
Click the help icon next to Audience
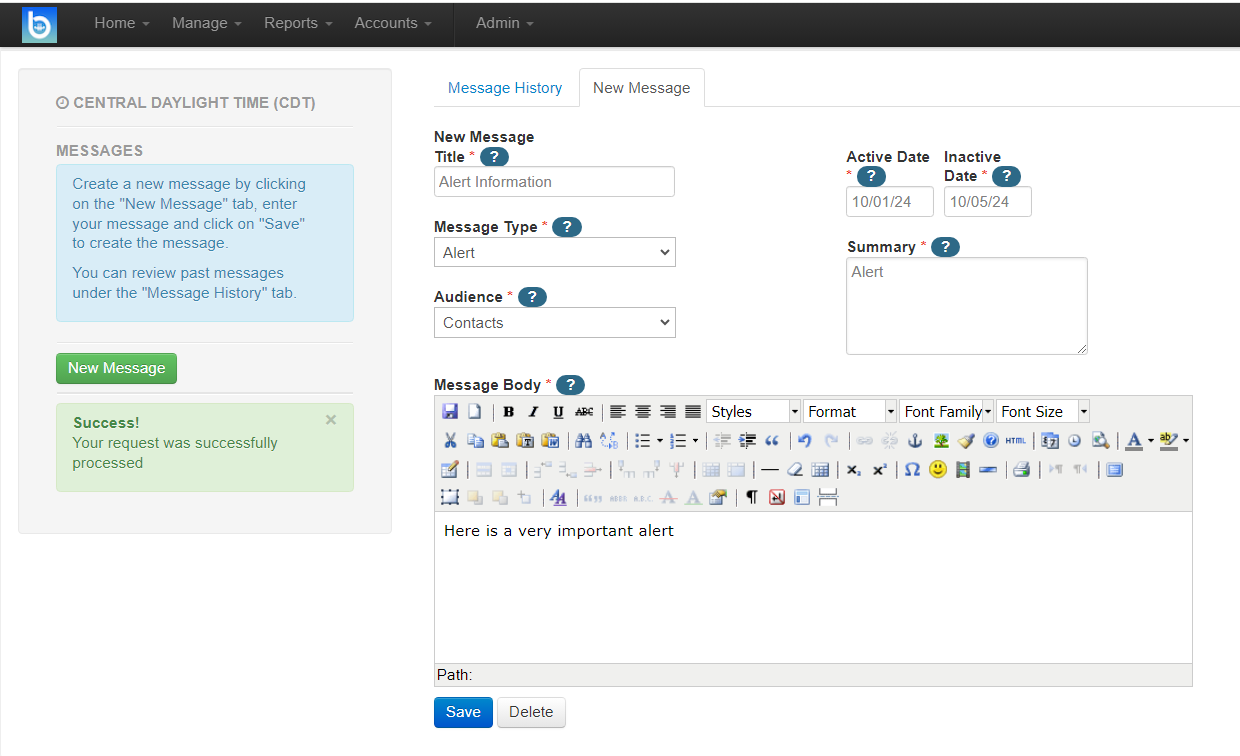532,297
